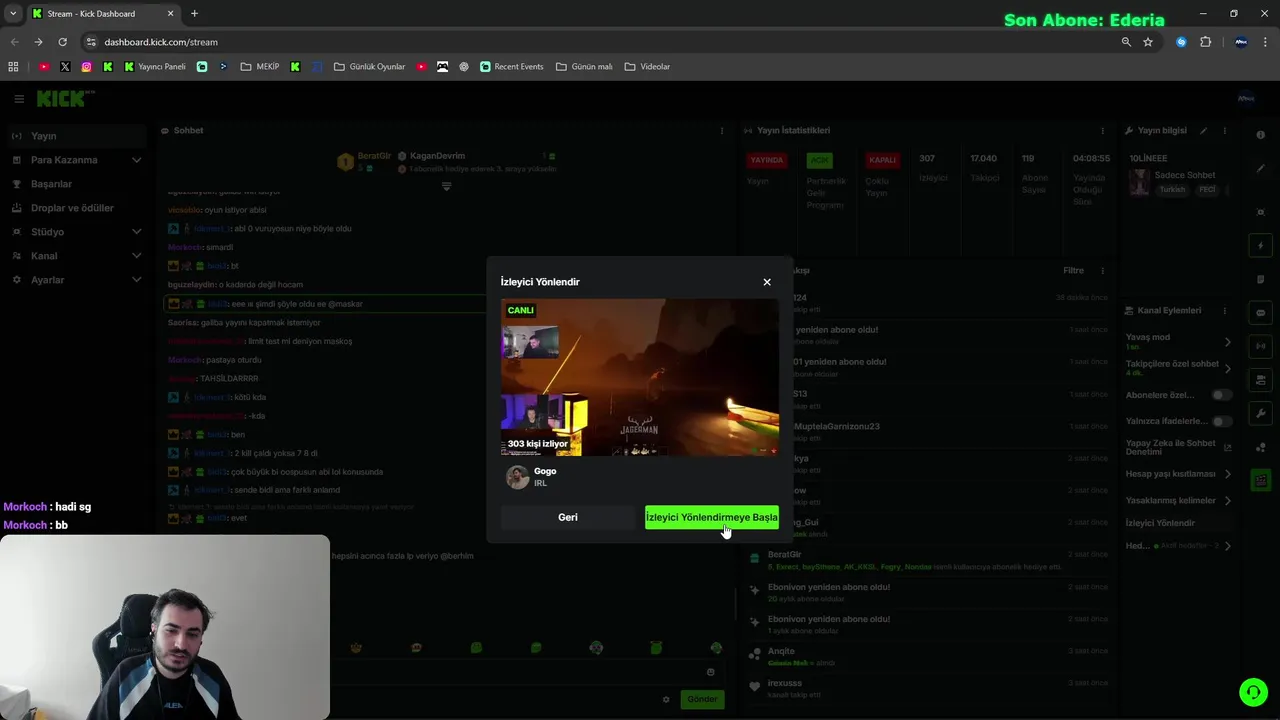The height and width of the screenshot is (720, 1280).
Task: Click the wrench icon in right rail
Action: (x=1260, y=413)
